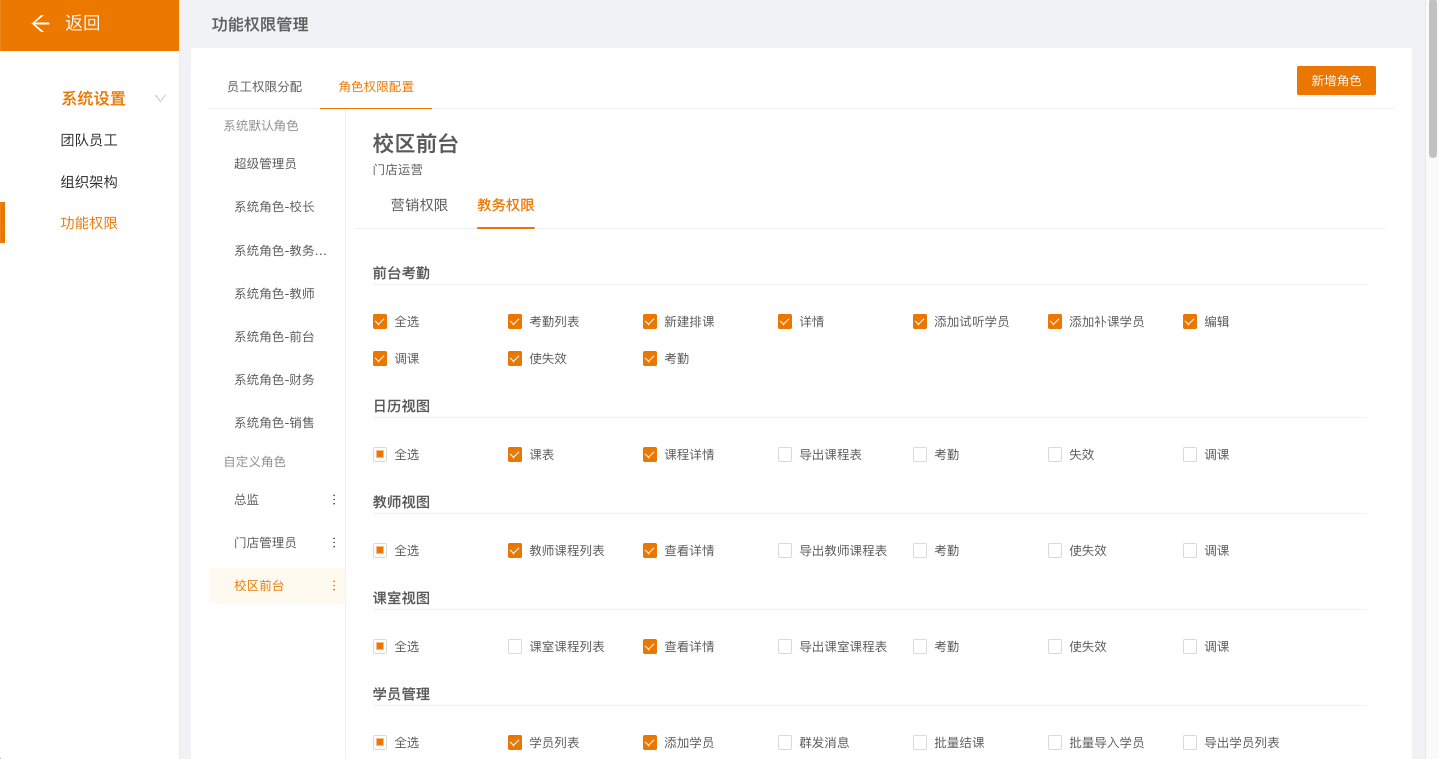Check 课室课程列表 permission box

(x=515, y=647)
